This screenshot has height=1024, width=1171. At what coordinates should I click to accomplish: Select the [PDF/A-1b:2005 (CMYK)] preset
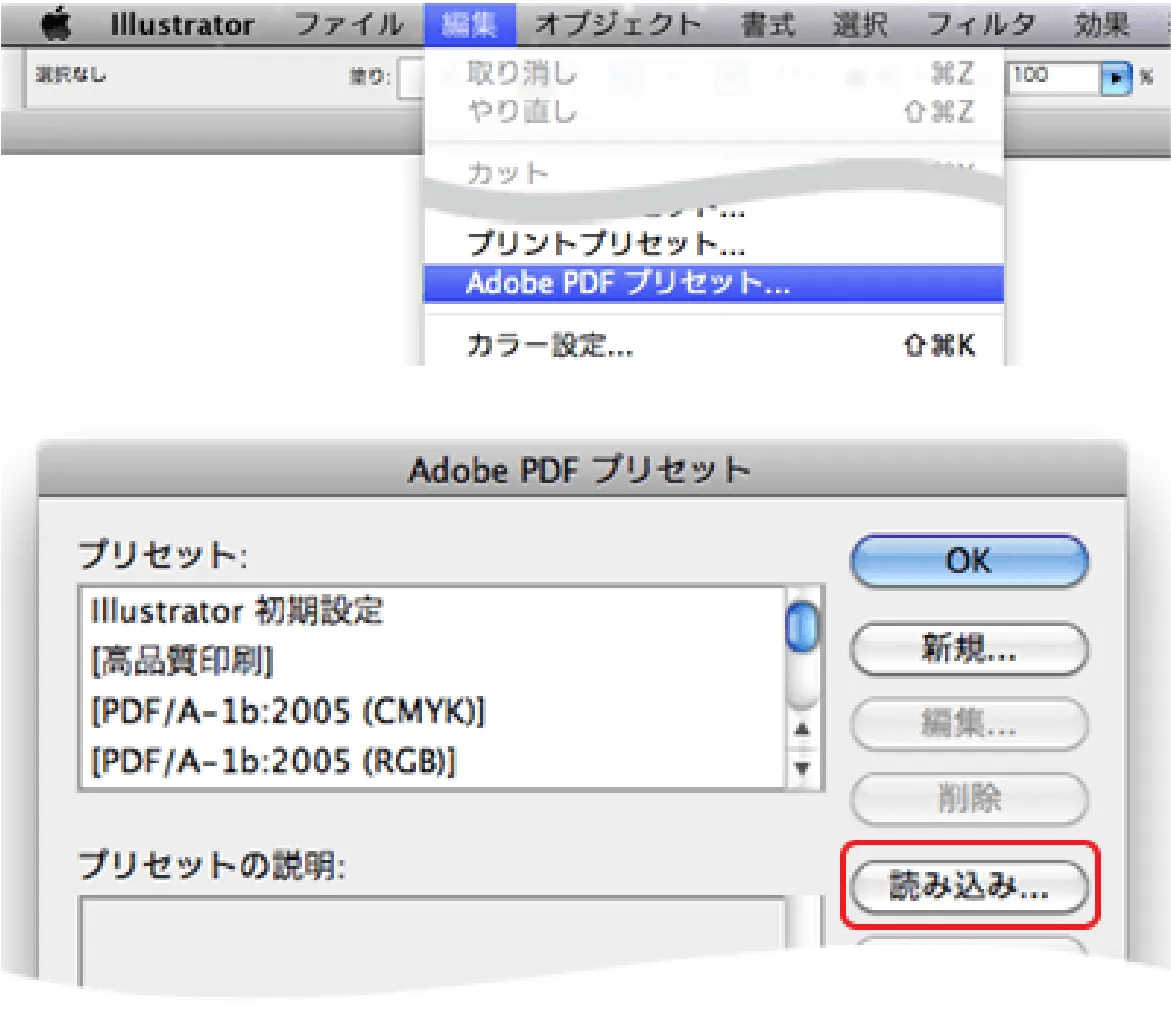(288, 712)
